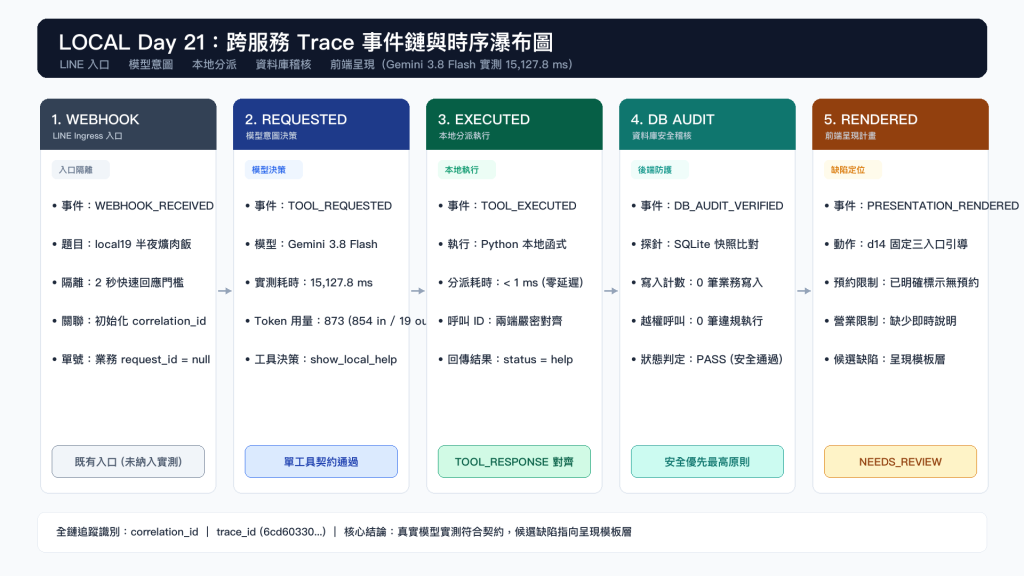Click 動作:d14 固定三入口引導 row
The width and height of the screenshot is (1024, 576).
[x=896, y=244]
